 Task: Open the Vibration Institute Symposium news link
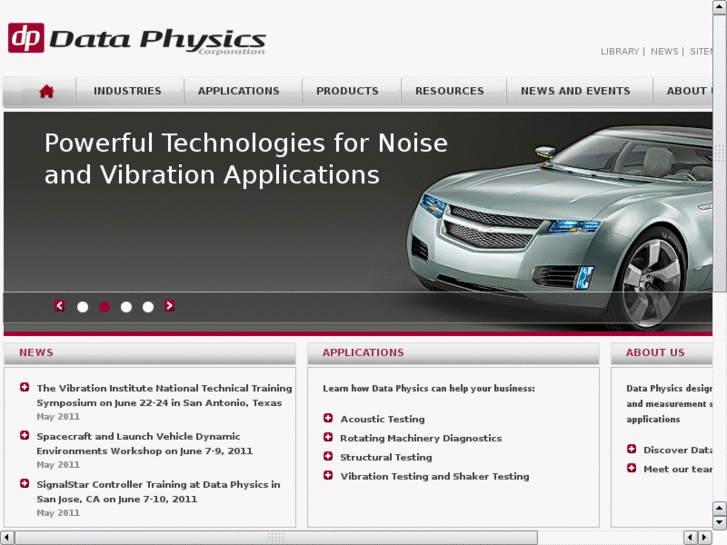coord(164,395)
